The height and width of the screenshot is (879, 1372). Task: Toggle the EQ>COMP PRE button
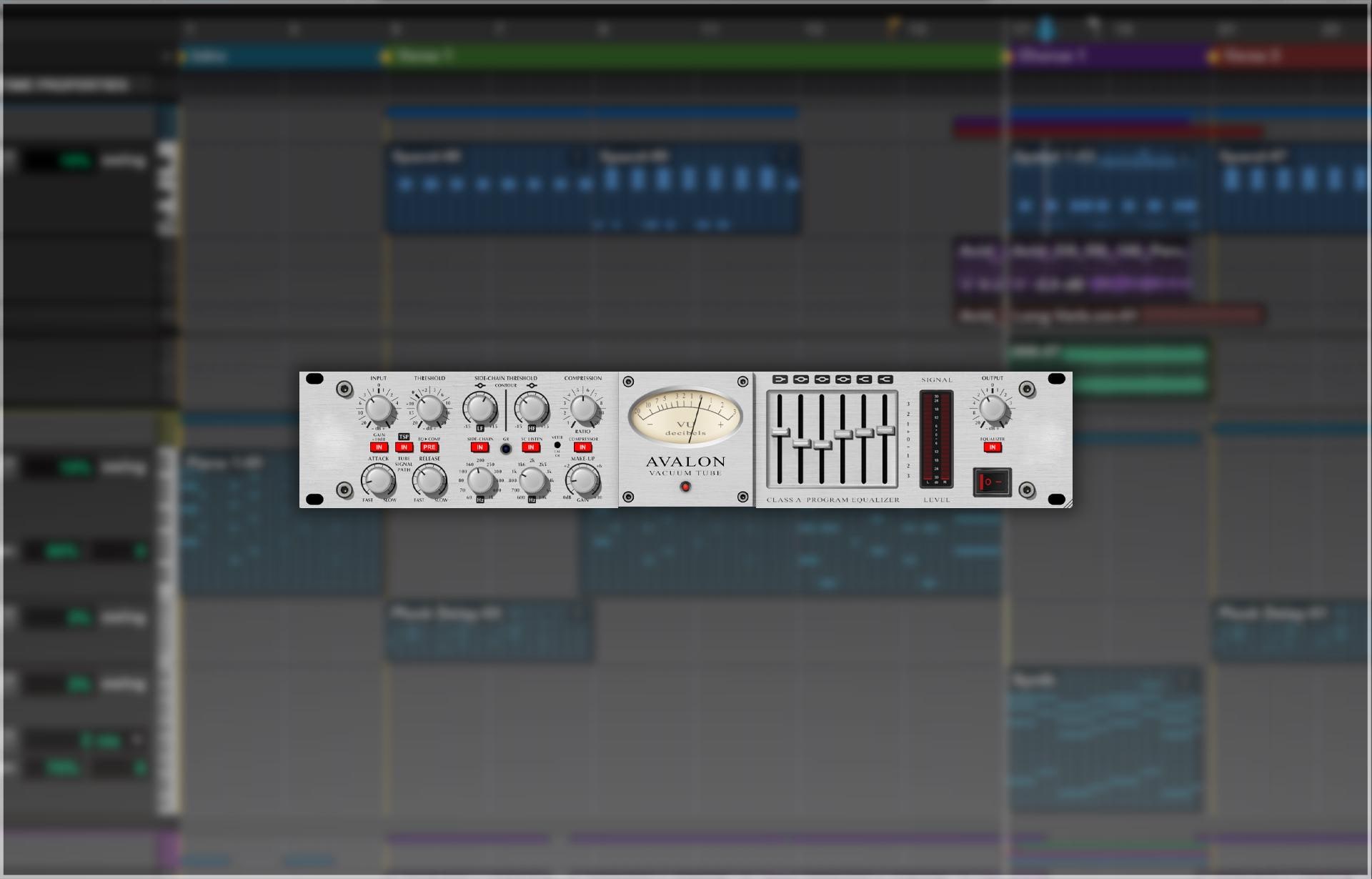(429, 447)
